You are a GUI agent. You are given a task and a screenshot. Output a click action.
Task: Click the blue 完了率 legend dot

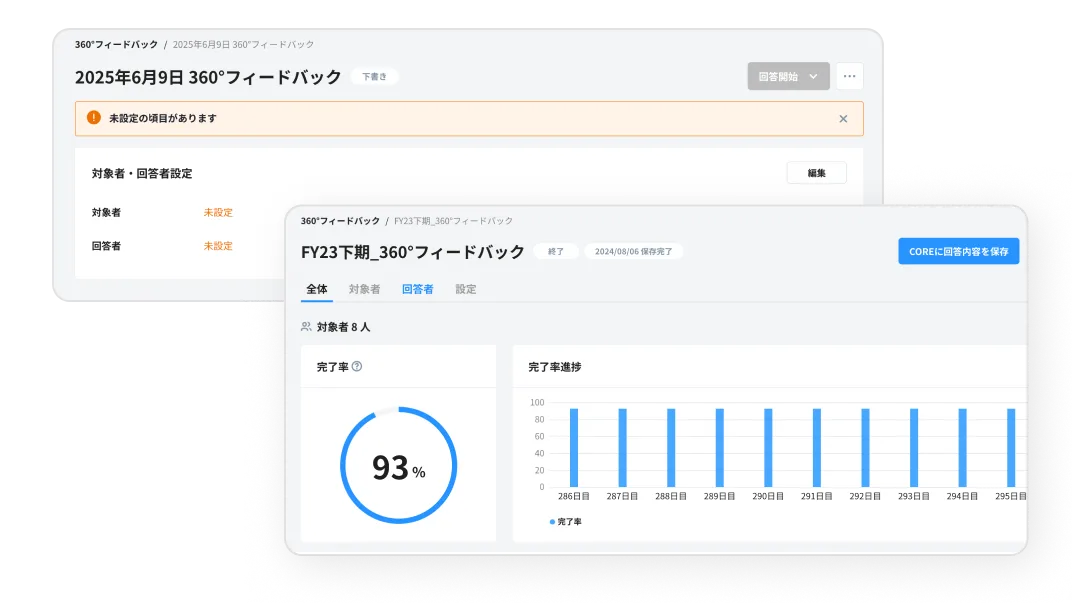point(551,520)
